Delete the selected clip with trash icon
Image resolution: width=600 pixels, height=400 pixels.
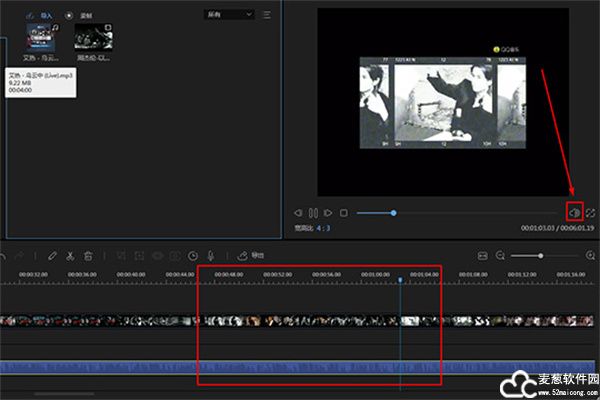88,256
